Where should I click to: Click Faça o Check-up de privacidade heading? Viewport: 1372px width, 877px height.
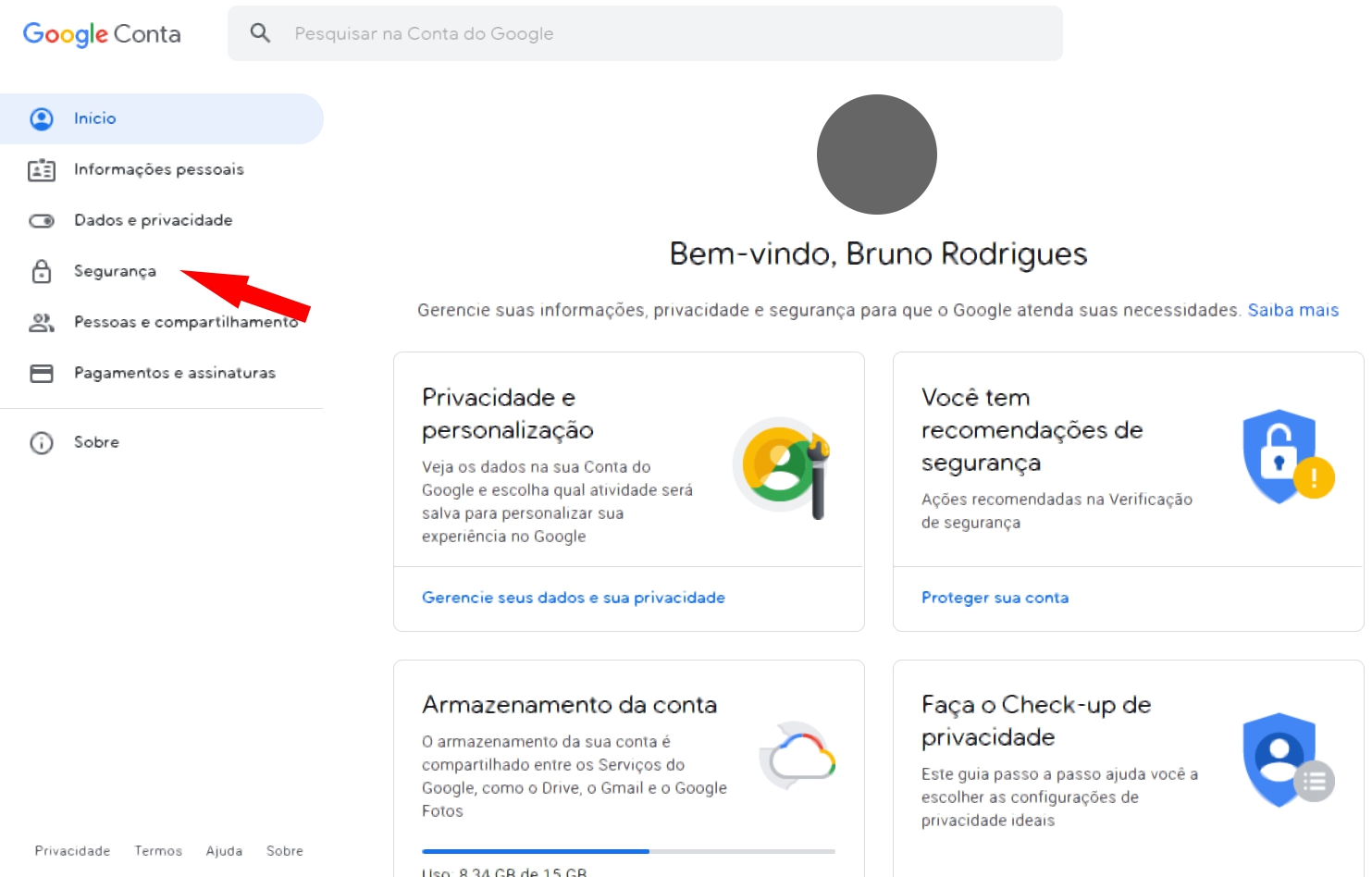pos(1036,721)
